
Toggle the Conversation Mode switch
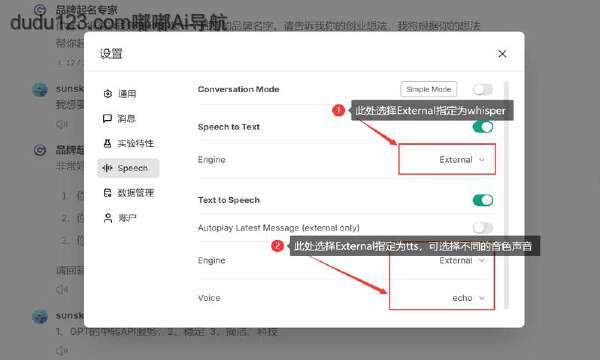(483, 90)
